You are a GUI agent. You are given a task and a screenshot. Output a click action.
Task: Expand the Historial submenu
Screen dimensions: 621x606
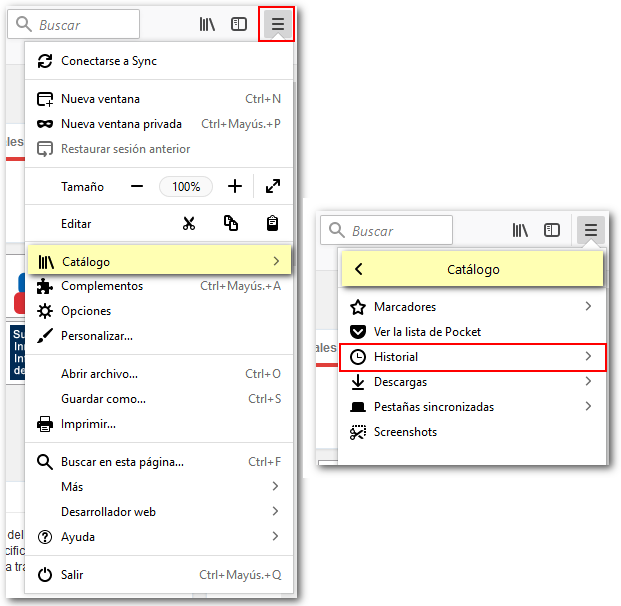click(472, 357)
